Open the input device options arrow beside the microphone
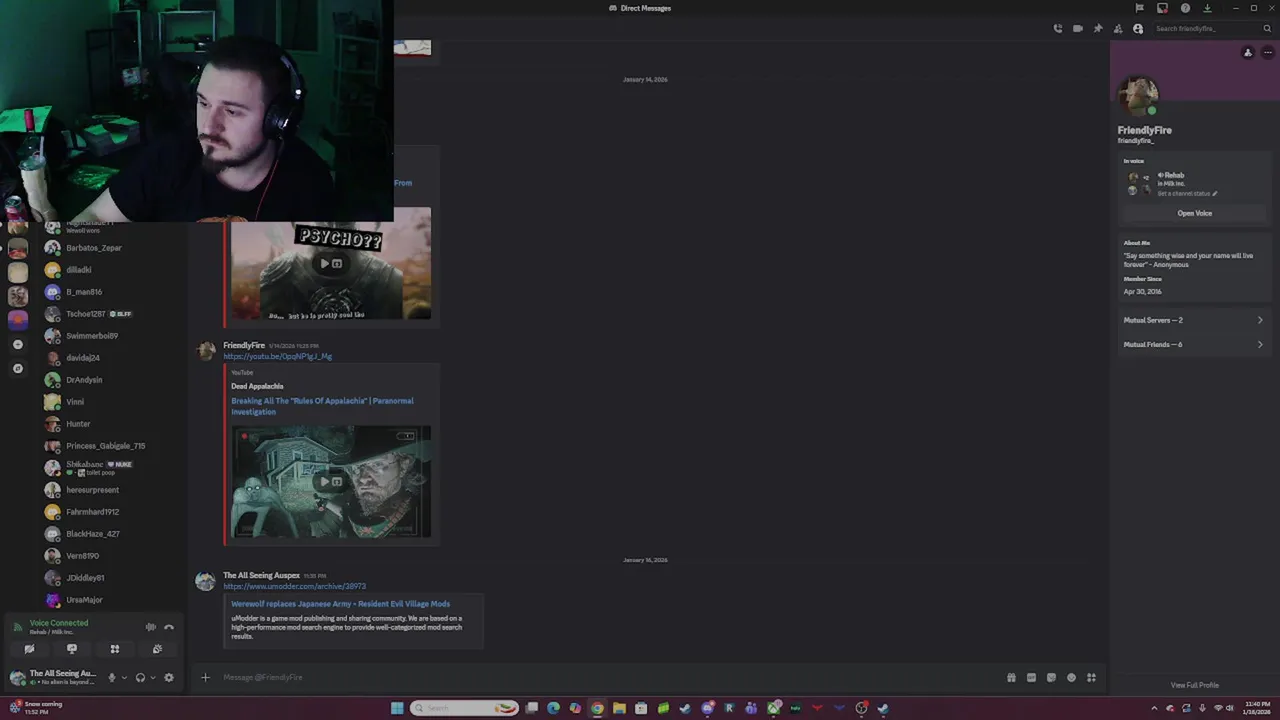 124,677
